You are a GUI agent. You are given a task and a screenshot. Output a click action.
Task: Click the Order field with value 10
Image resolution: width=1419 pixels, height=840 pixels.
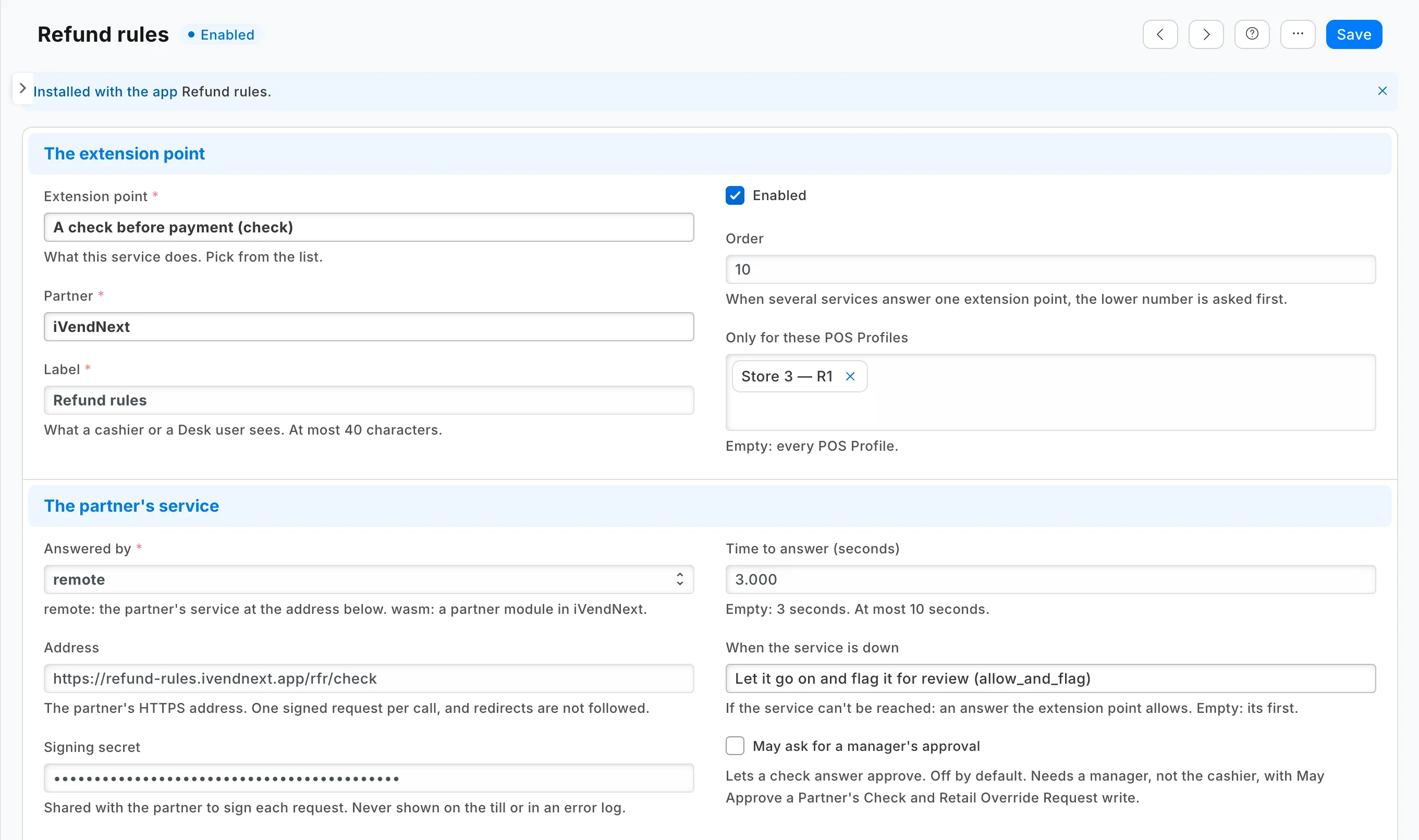tap(1050, 269)
